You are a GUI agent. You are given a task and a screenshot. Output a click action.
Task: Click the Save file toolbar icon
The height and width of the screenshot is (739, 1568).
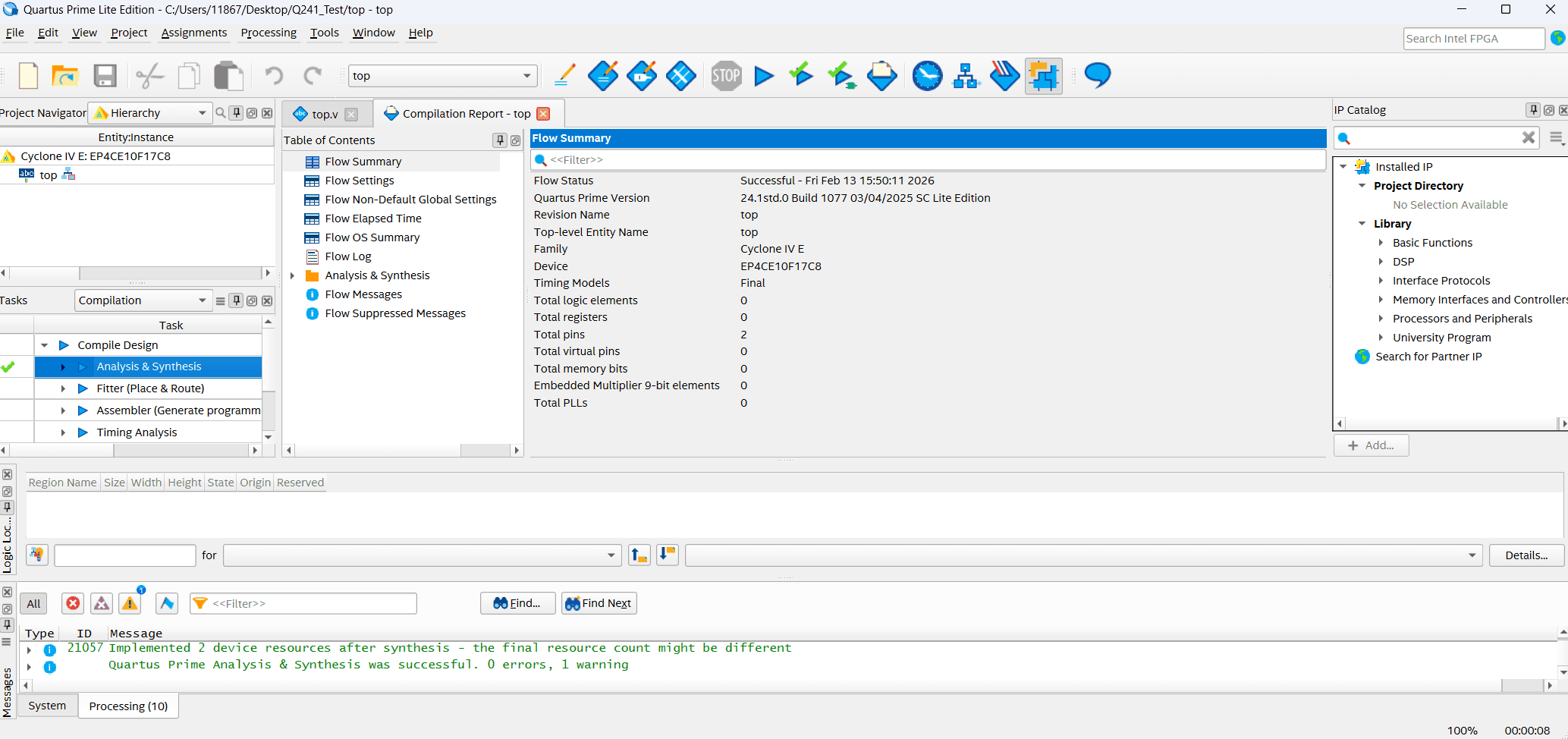[x=105, y=76]
